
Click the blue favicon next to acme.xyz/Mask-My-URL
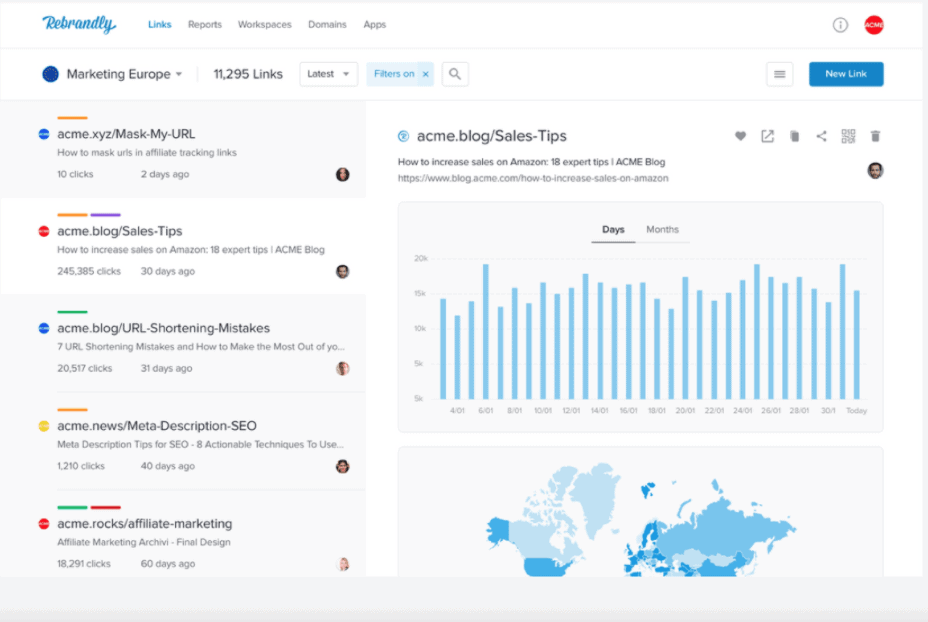(x=44, y=134)
